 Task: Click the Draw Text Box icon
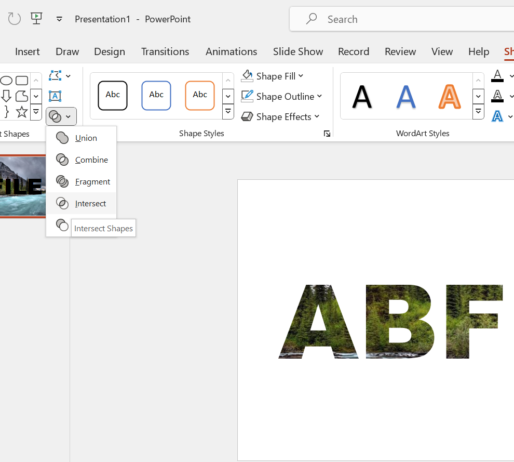click(x=55, y=96)
